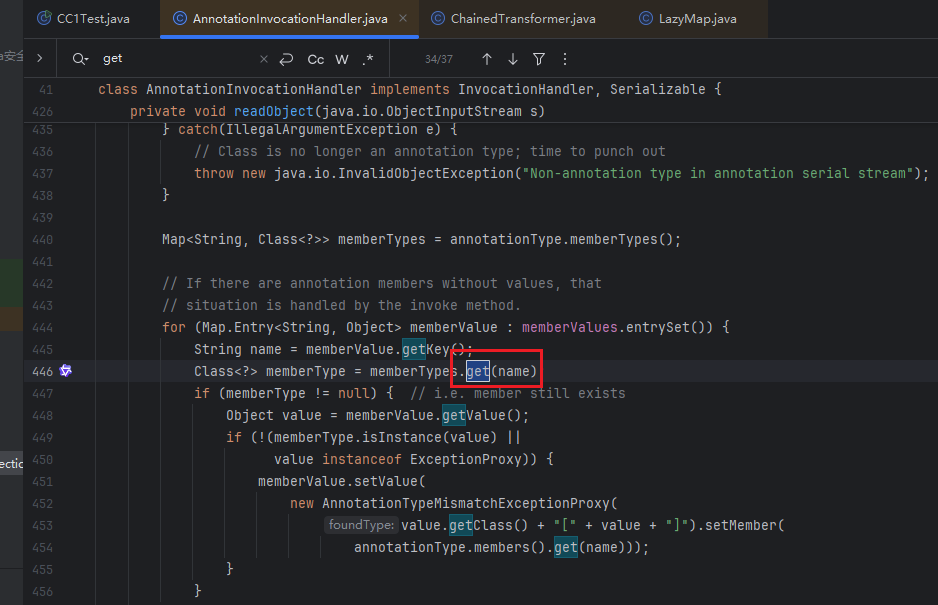Click the highlighted get in memberTypes.get(name)
The height and width of the screenshot is (605, 938).
[478, 371]
